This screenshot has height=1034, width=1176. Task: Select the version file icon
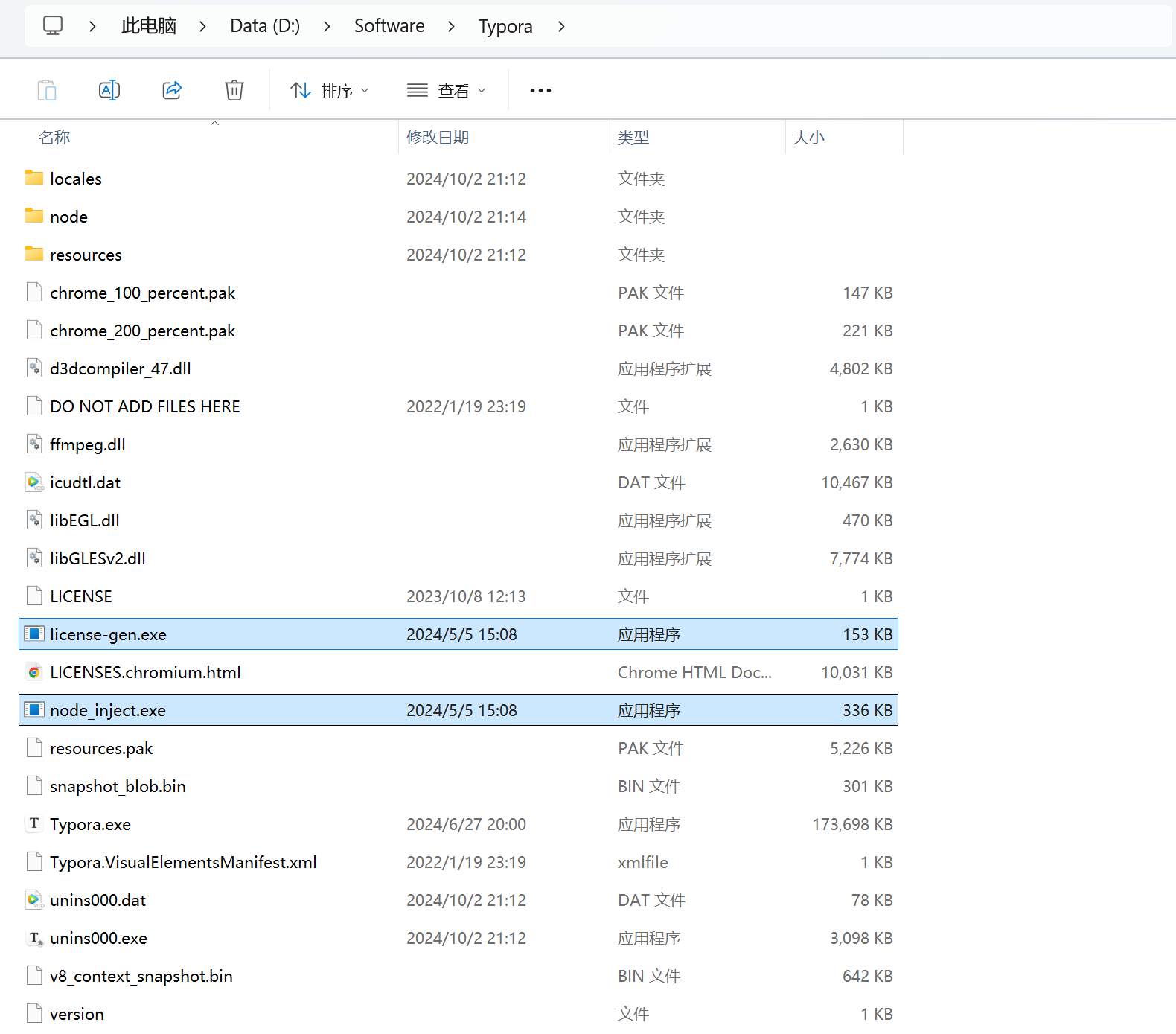pyautogui.click(x=34, y=1013)
